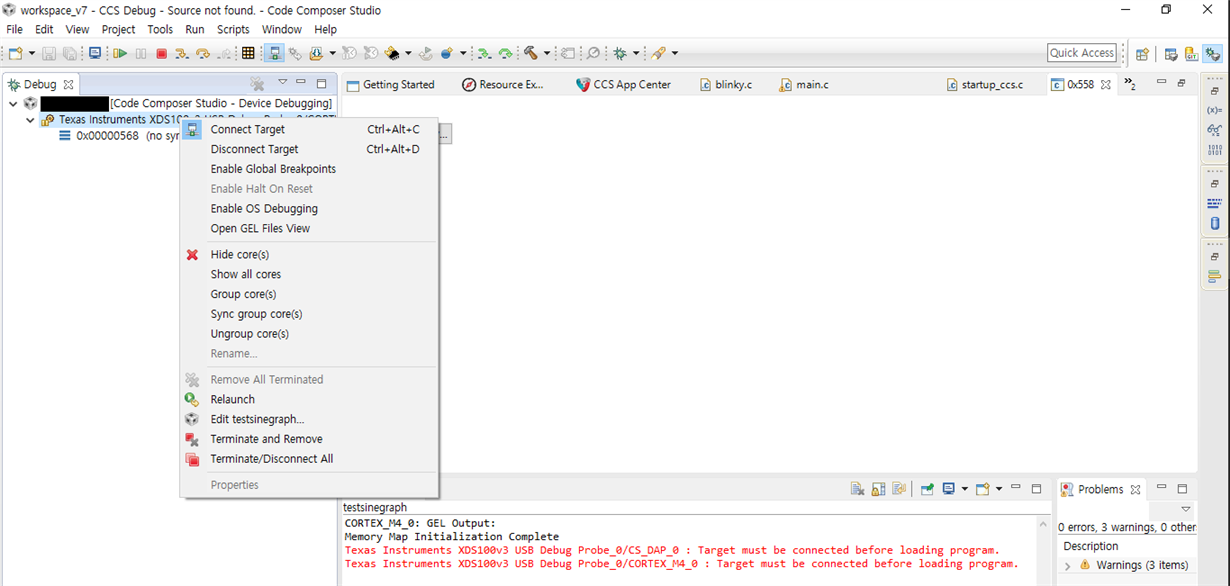Switch to the CCS Debug perspective icon
1230x586 pixels.
(x=1213, y=54)
